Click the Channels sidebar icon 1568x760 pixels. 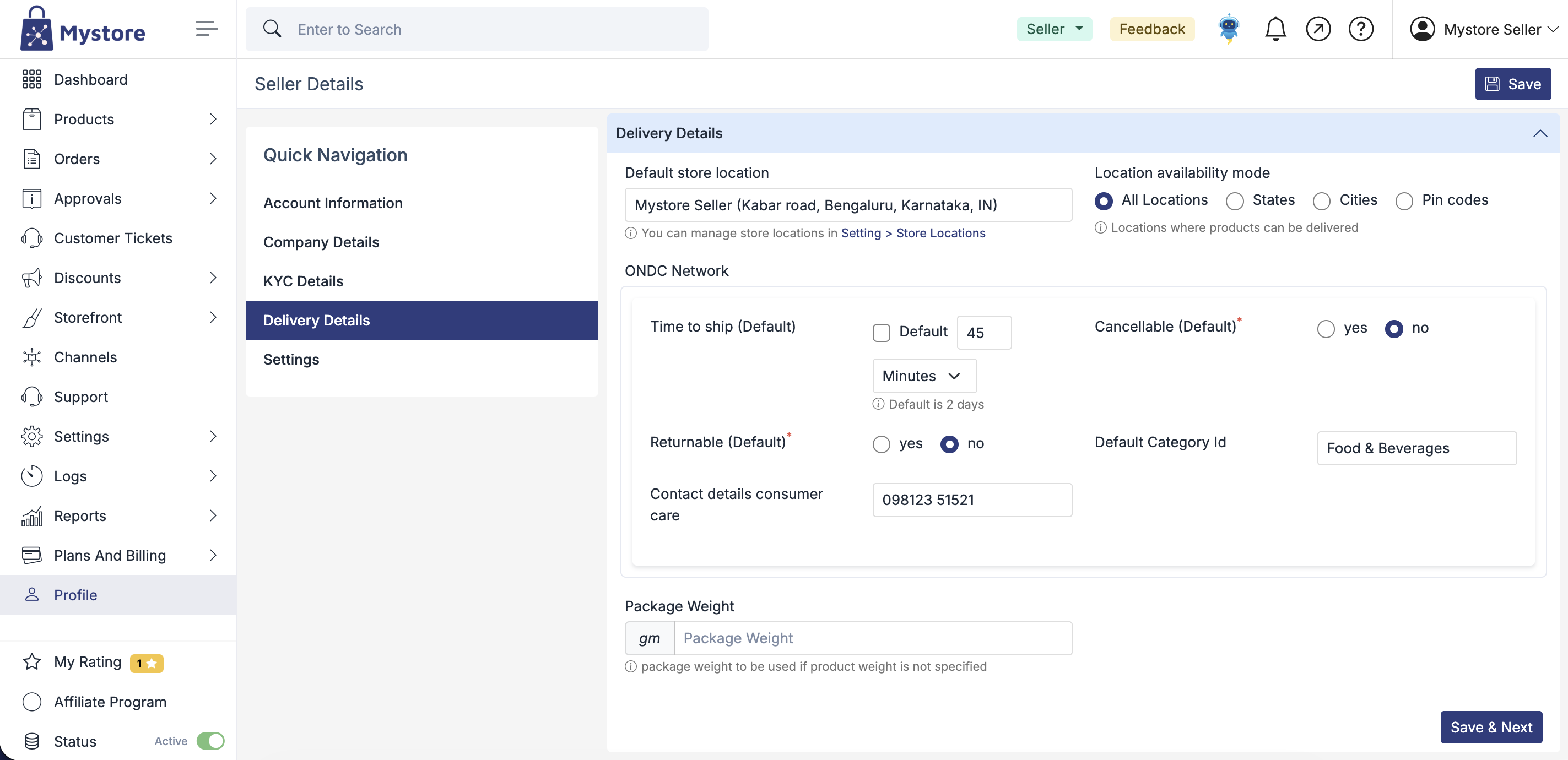point(31,357)
